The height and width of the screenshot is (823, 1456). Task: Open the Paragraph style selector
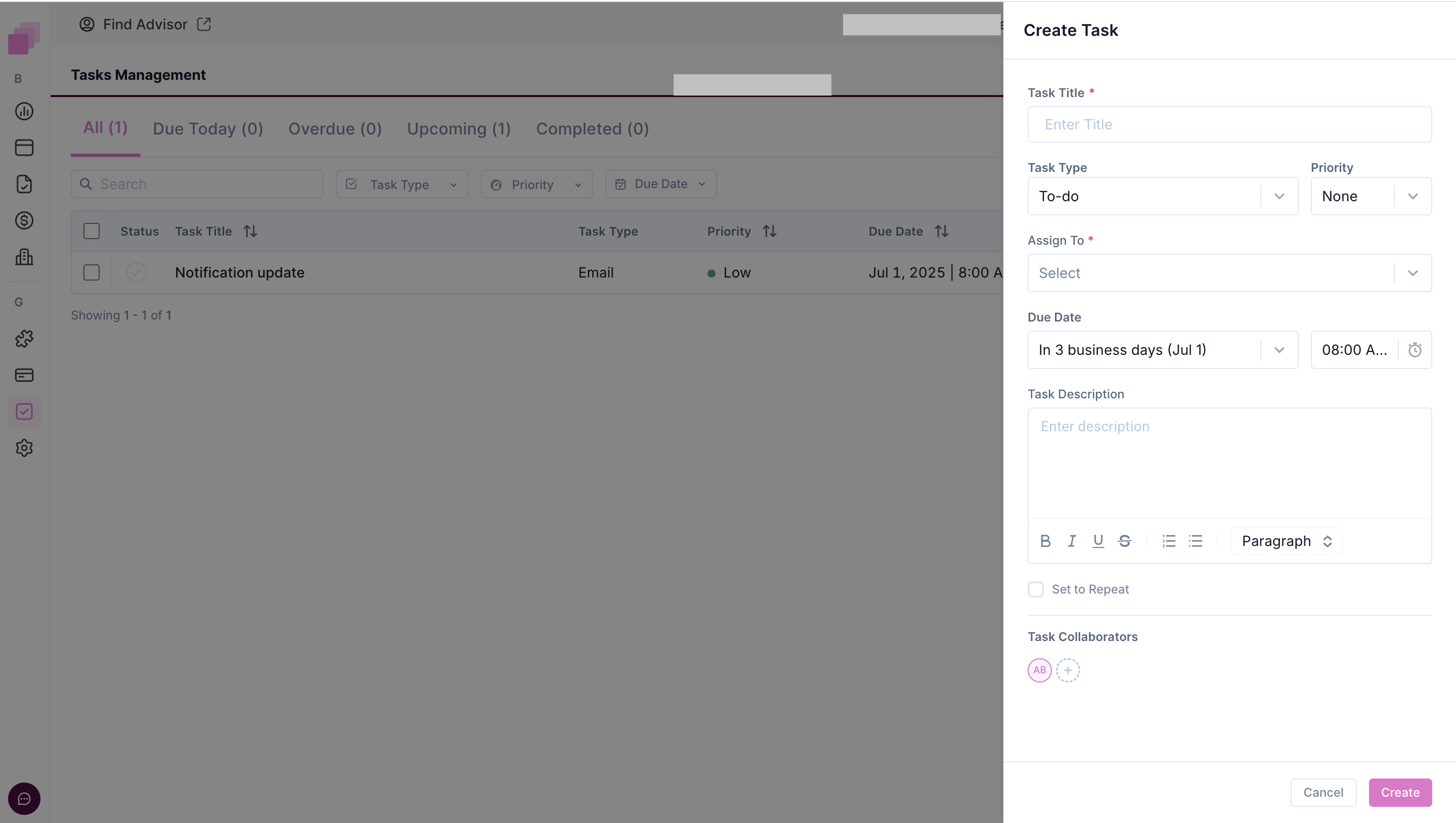1287,541
